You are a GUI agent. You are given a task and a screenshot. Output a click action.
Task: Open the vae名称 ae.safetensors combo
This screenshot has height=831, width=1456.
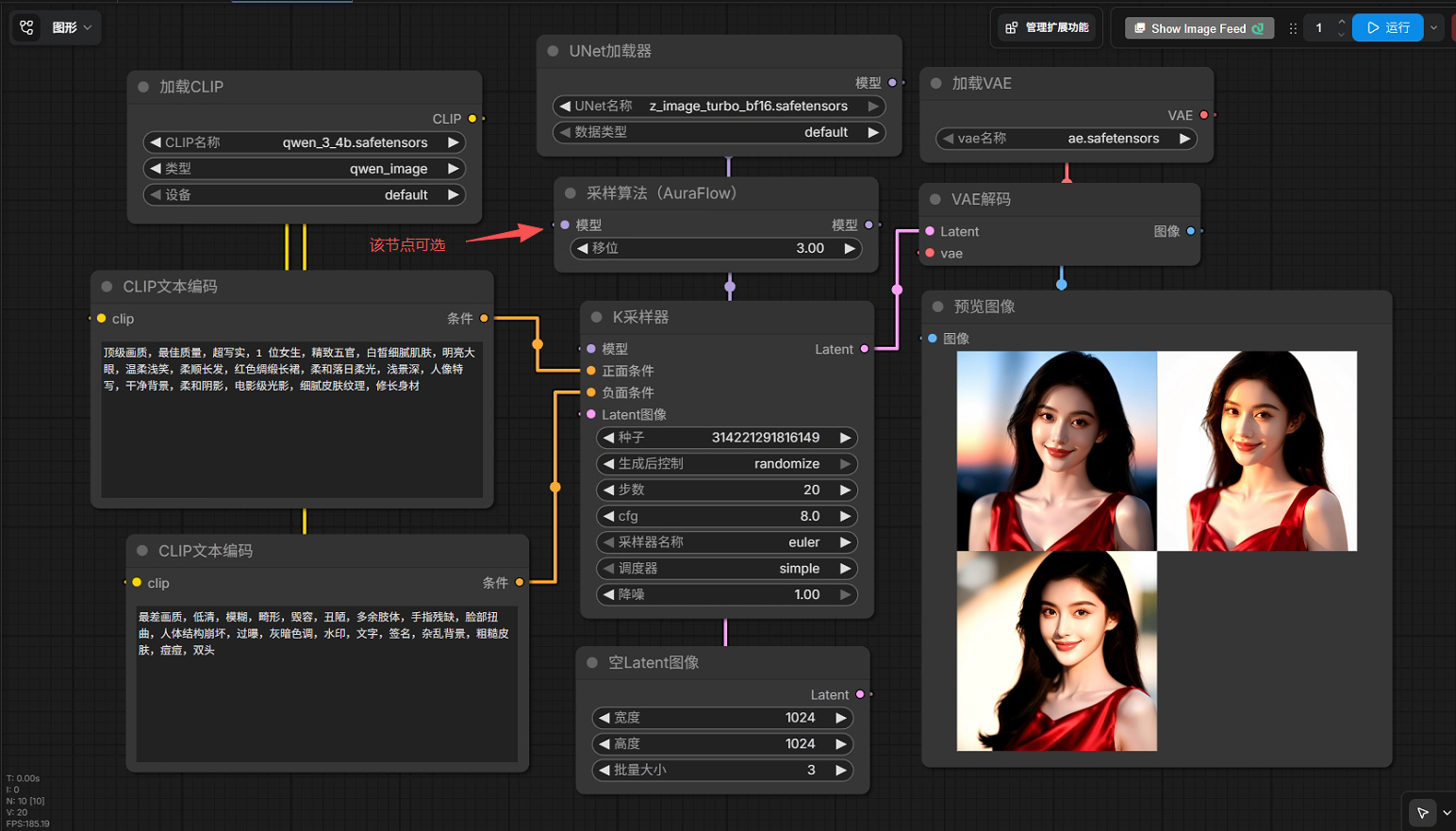(1067, 139)
